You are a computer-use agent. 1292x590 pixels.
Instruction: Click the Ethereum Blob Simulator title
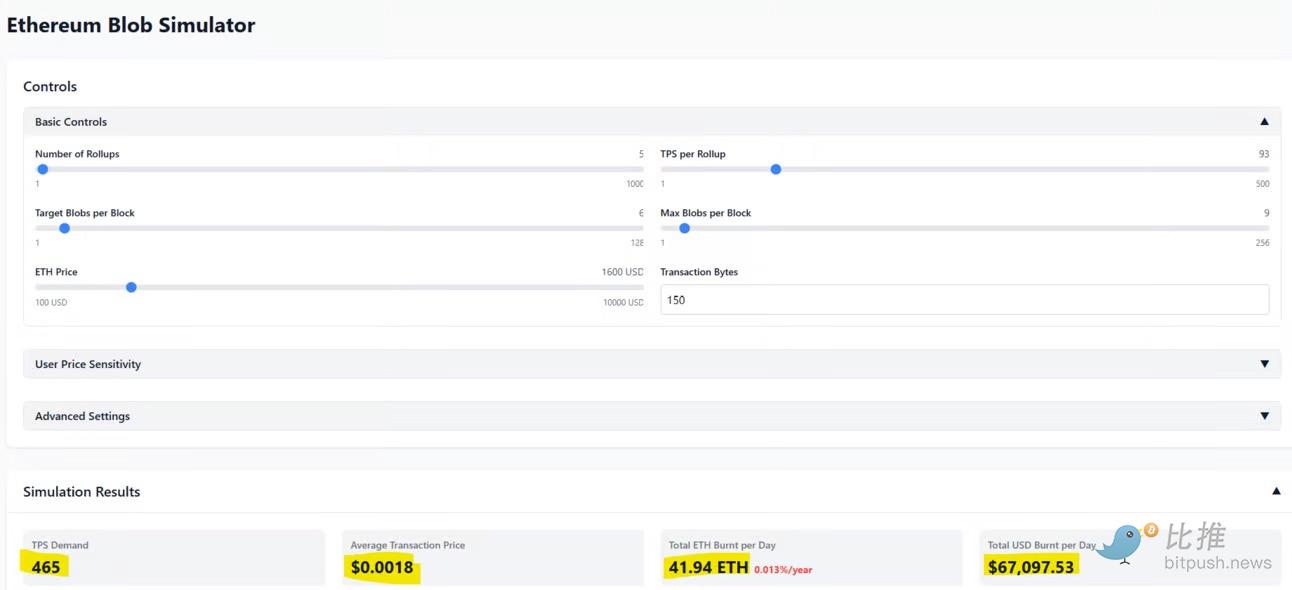point(131,25)
